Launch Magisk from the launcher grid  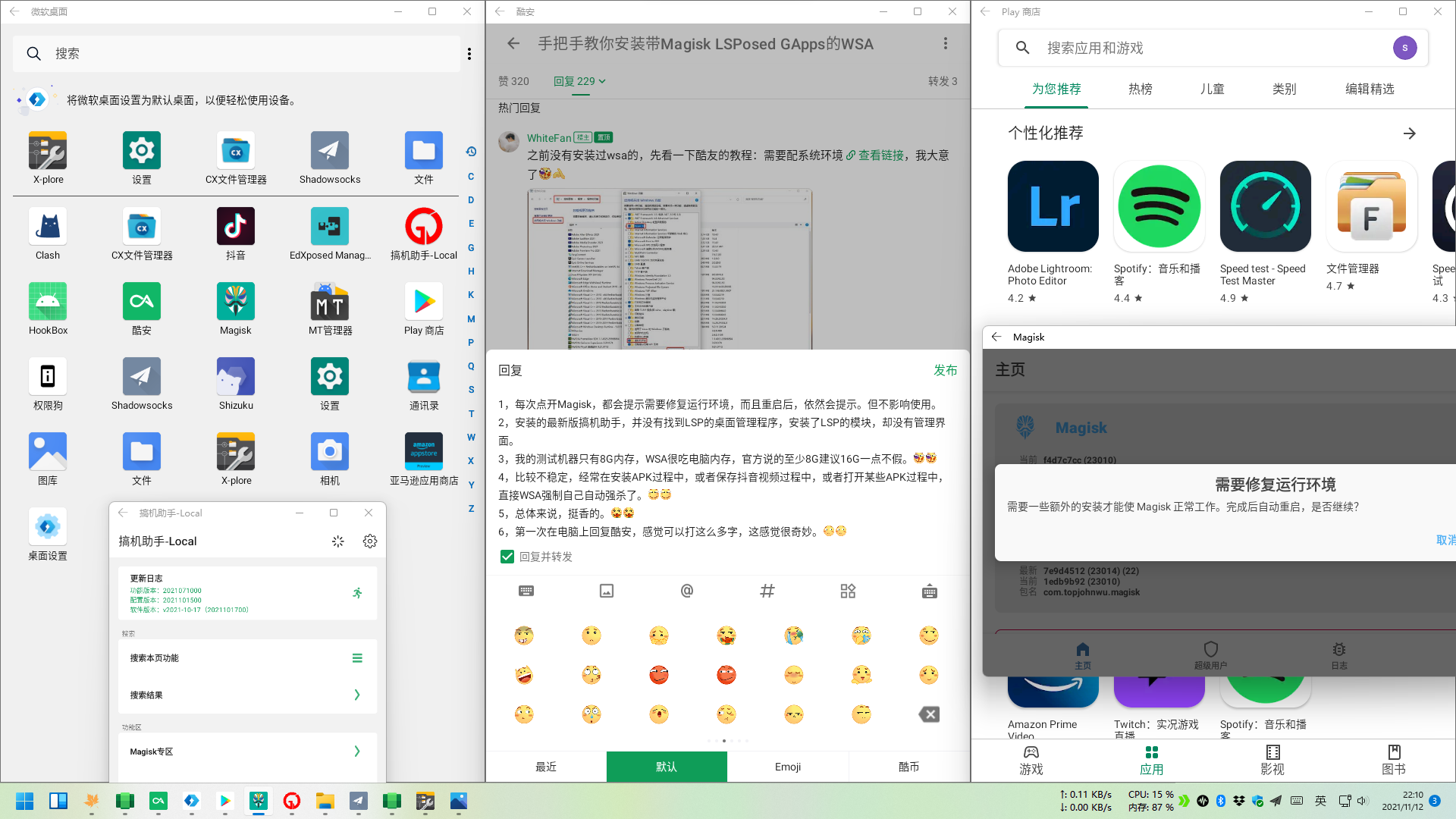pyautogui.click(x=235, y=302)
